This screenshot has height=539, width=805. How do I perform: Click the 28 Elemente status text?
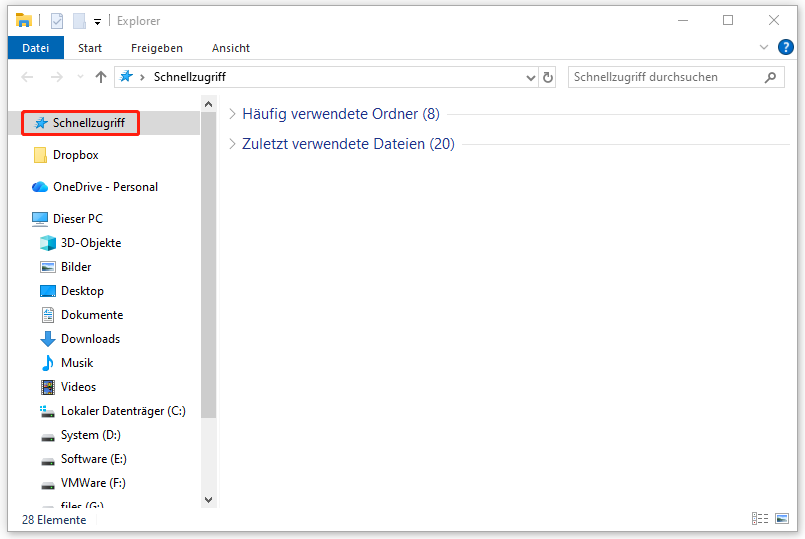coord(54,520)
